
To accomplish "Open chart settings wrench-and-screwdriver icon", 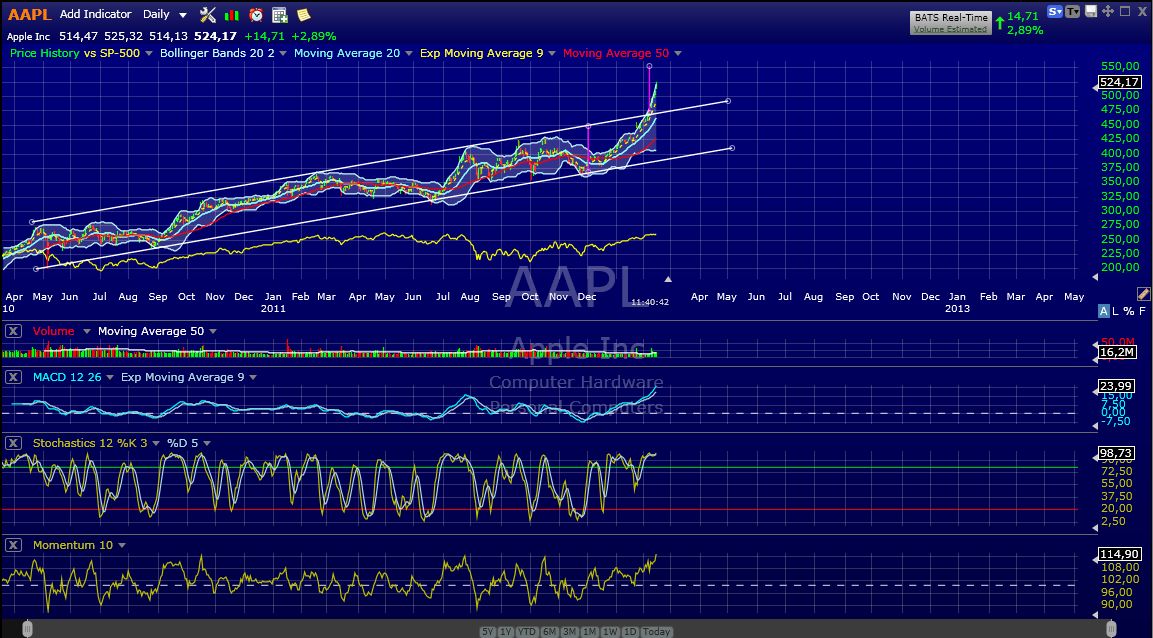I will click(208, 14).
